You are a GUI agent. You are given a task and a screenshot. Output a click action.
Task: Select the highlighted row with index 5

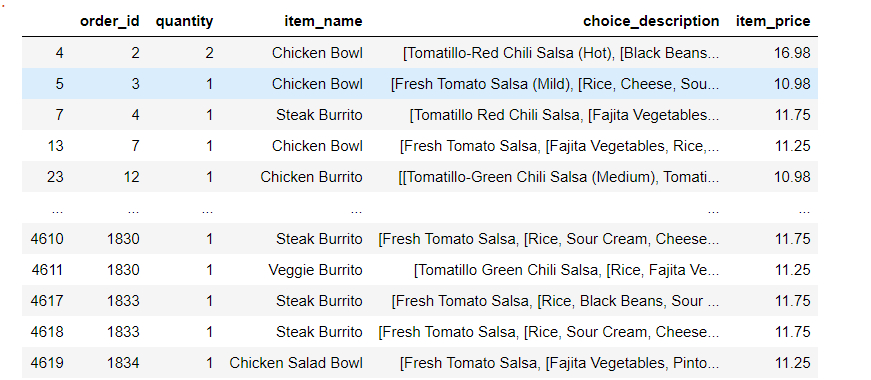(x=420, y=84)
